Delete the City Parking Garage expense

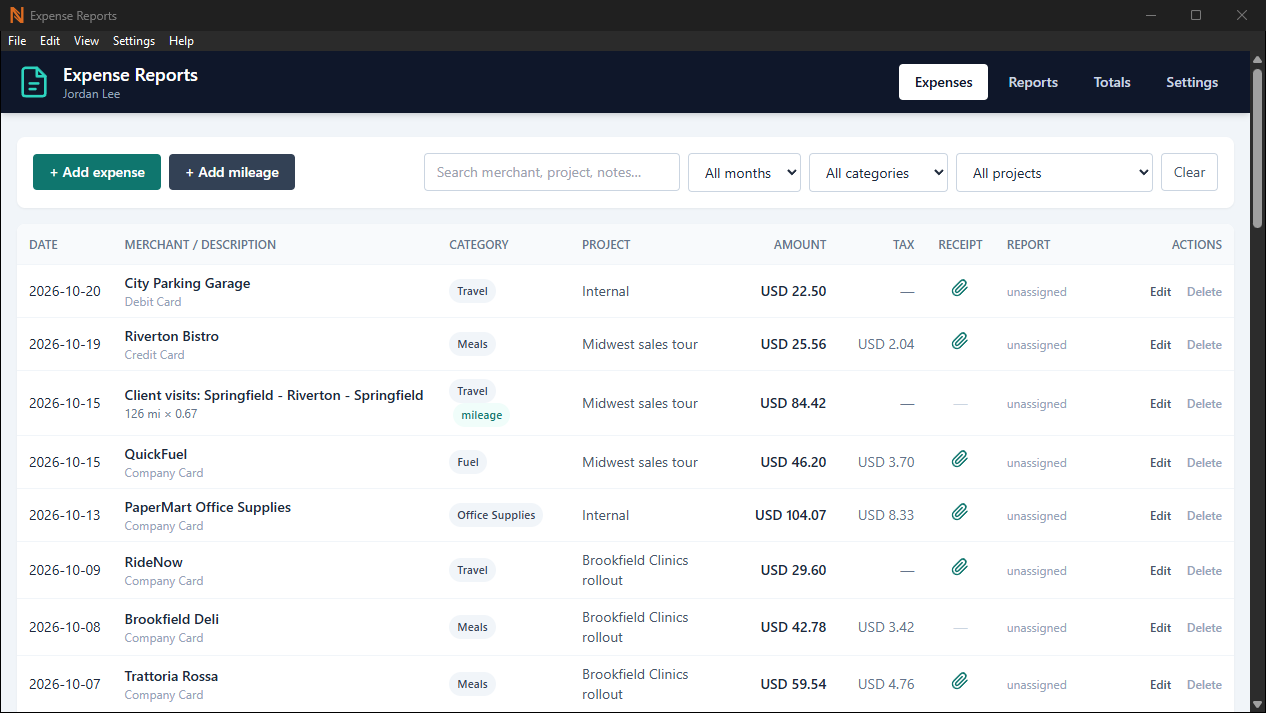pyautogui.click(x=1204, y=292)
